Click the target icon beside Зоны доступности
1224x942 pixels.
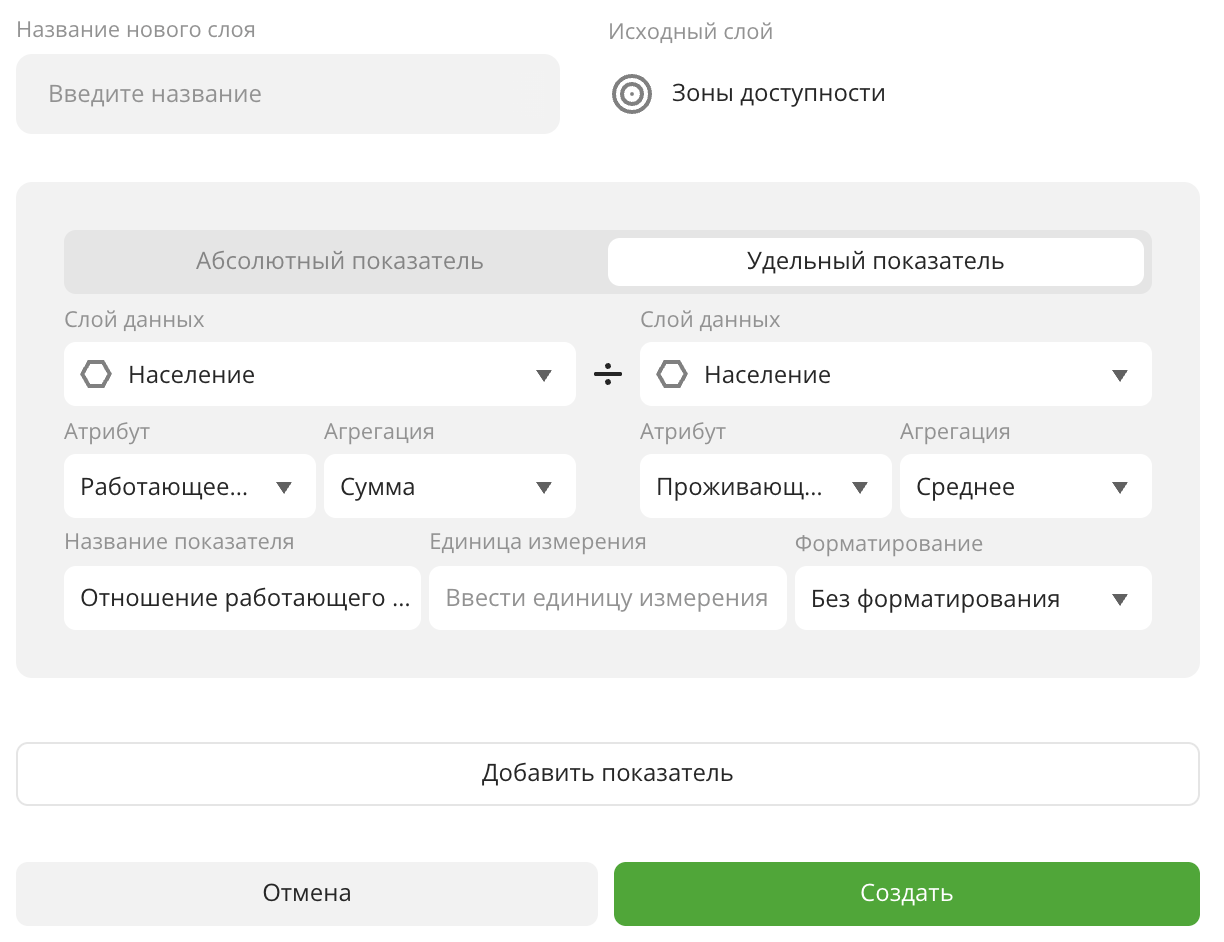(x=631, y=94)
